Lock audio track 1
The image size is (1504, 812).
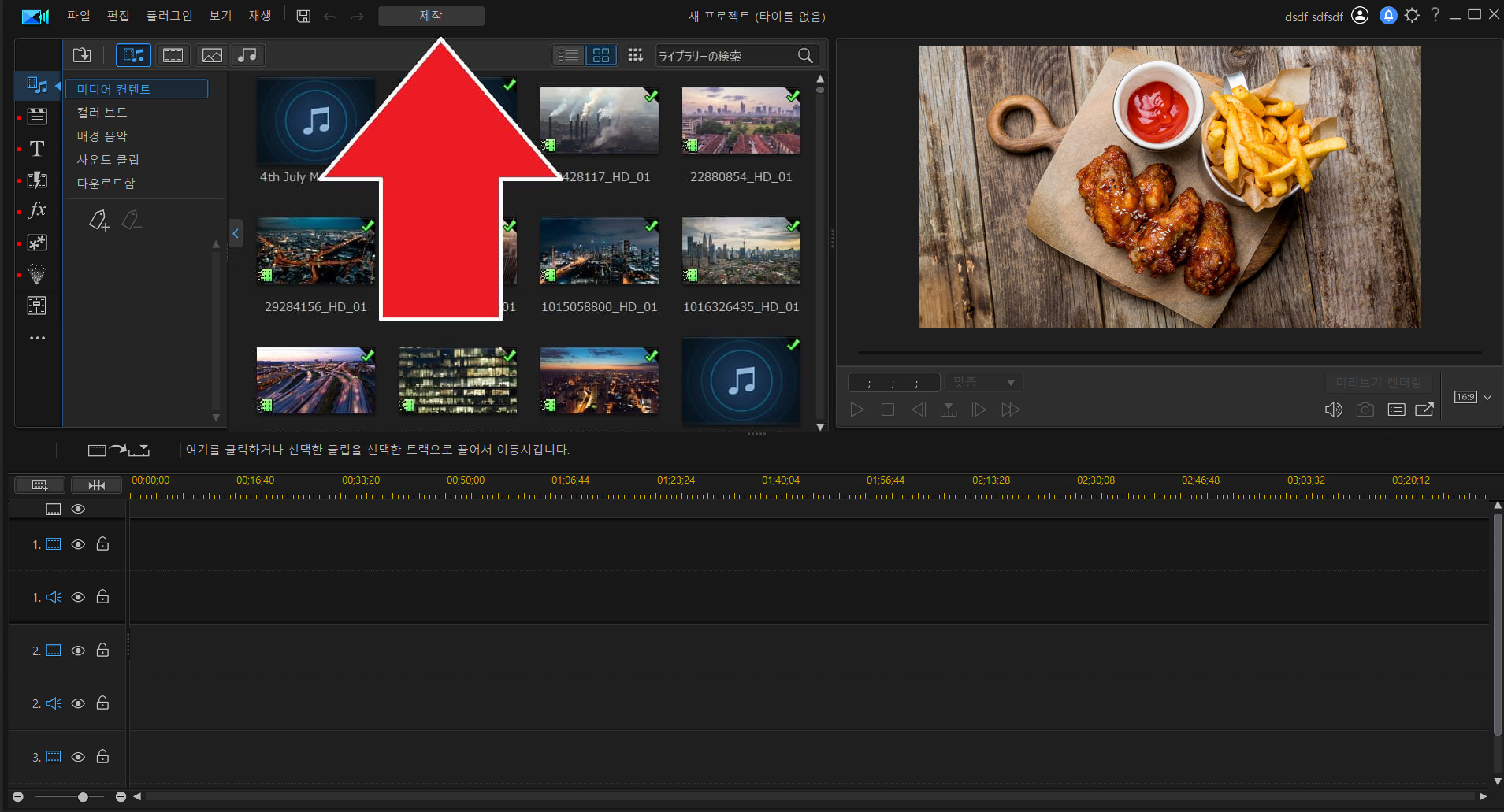coord(102,596)
